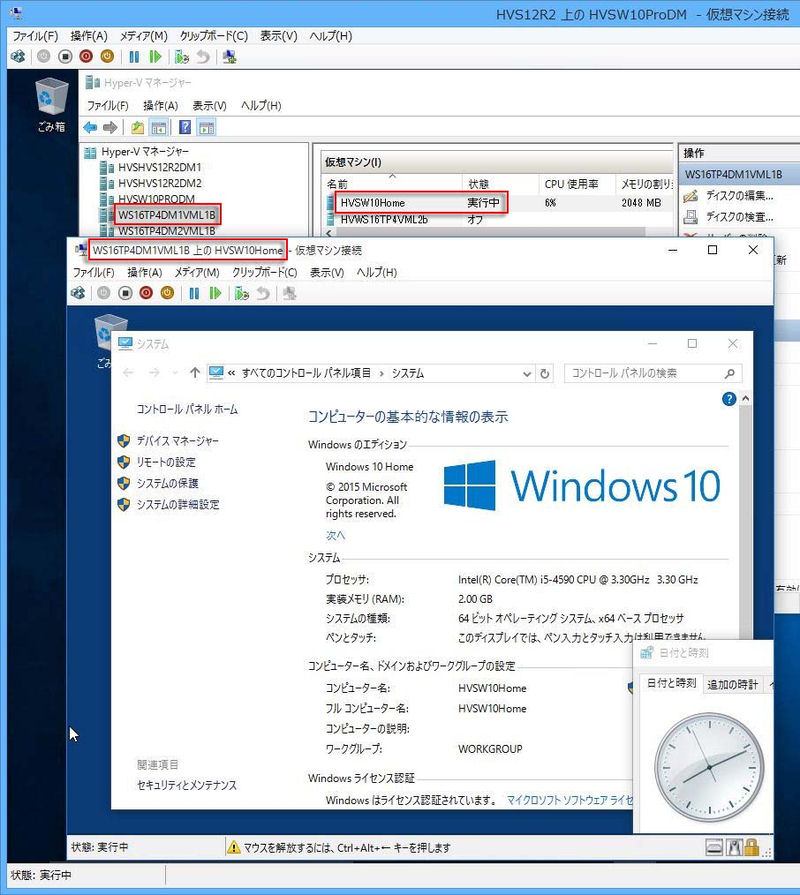Viewport: 800px width, 895px height.
Task: Open 操作(A) menu in Hyper-V Manager
Action: (160, 106)
